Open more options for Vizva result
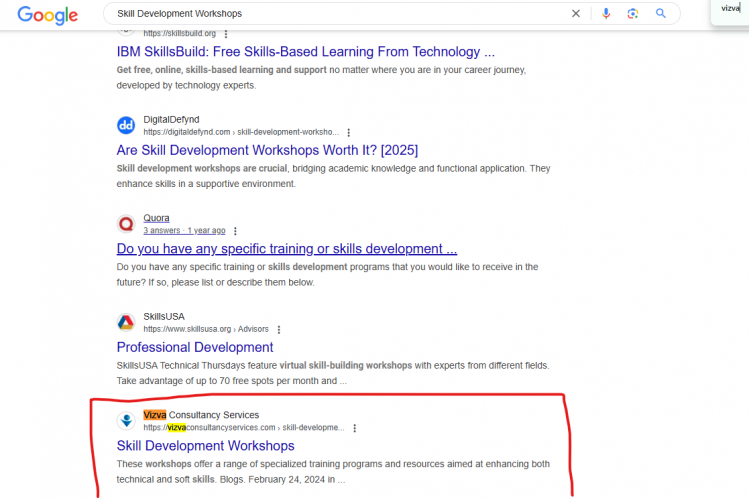 coord(354,428)
